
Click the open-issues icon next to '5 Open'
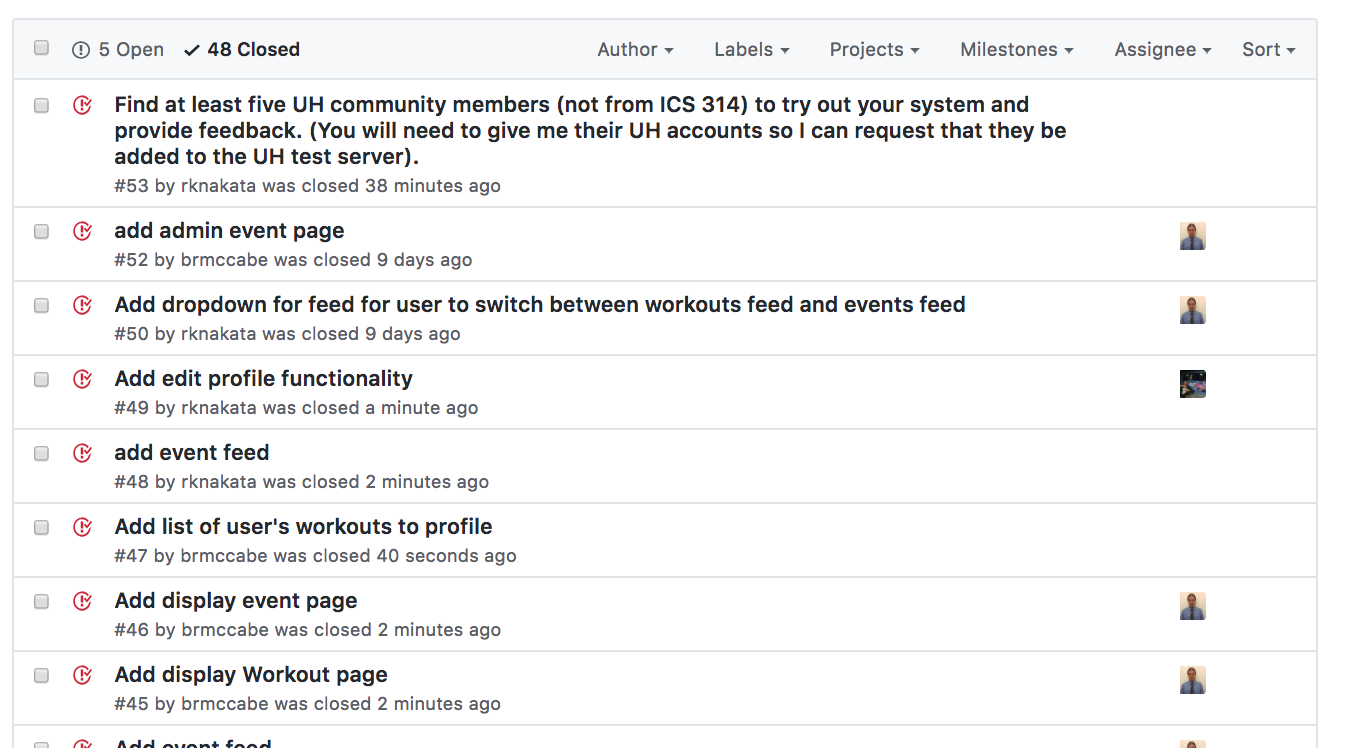point(81,50)
